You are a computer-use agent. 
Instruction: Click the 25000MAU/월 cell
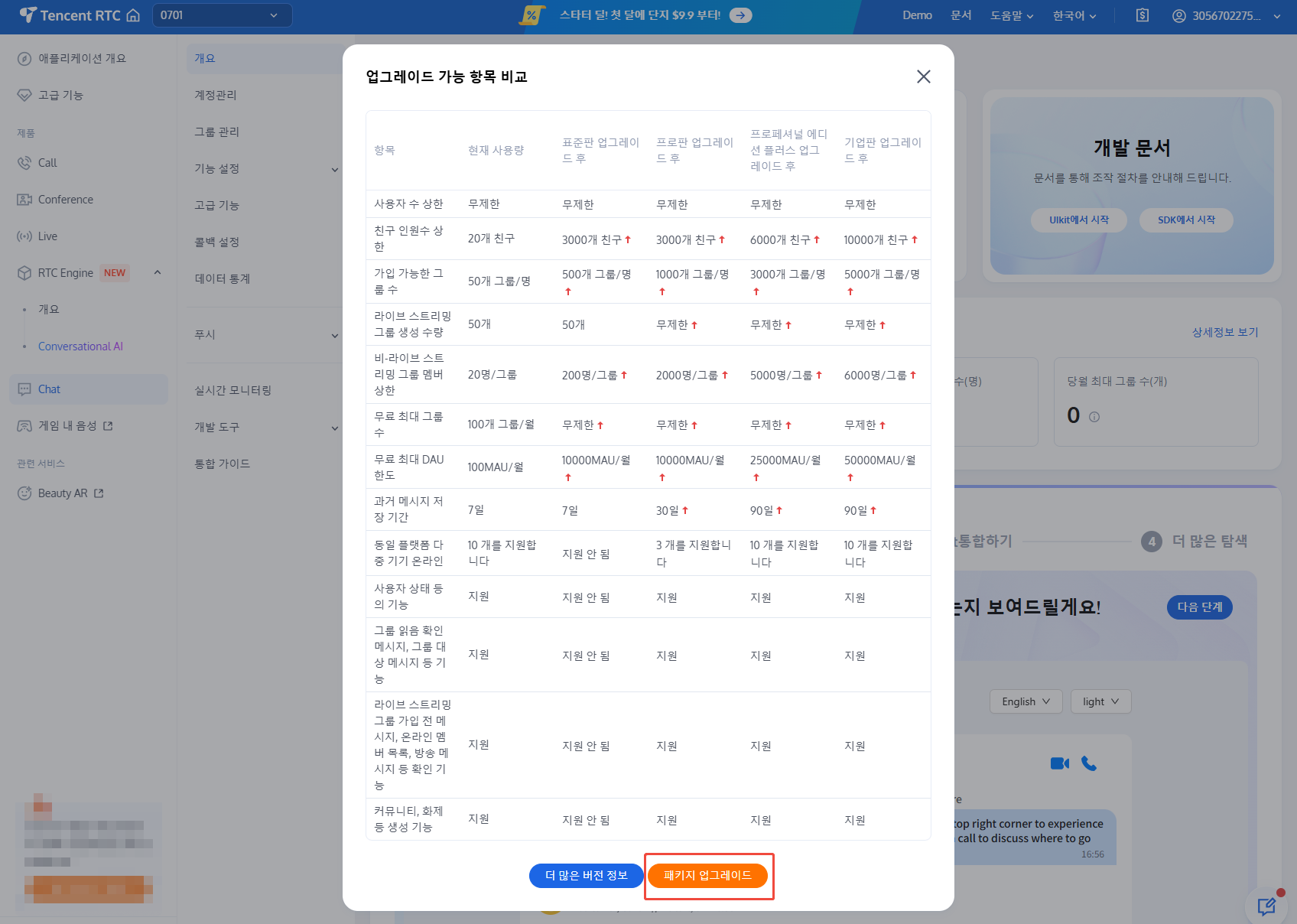coord(785,467)
